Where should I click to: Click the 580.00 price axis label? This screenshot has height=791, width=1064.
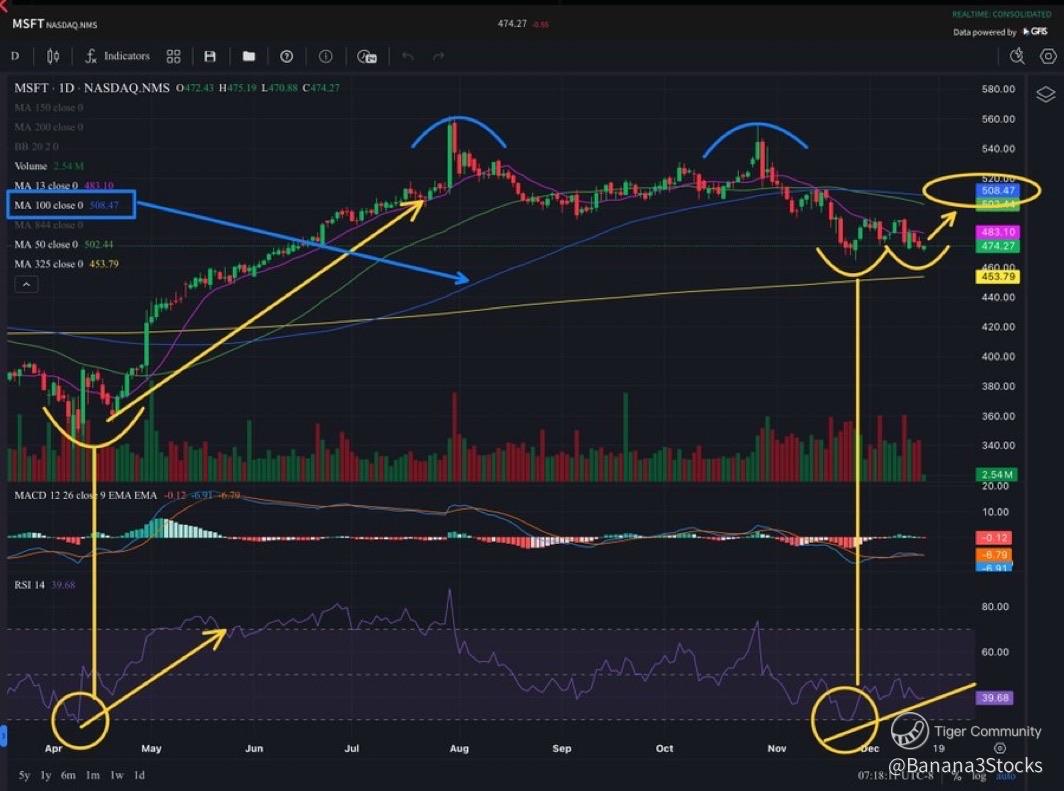(998, 89)
